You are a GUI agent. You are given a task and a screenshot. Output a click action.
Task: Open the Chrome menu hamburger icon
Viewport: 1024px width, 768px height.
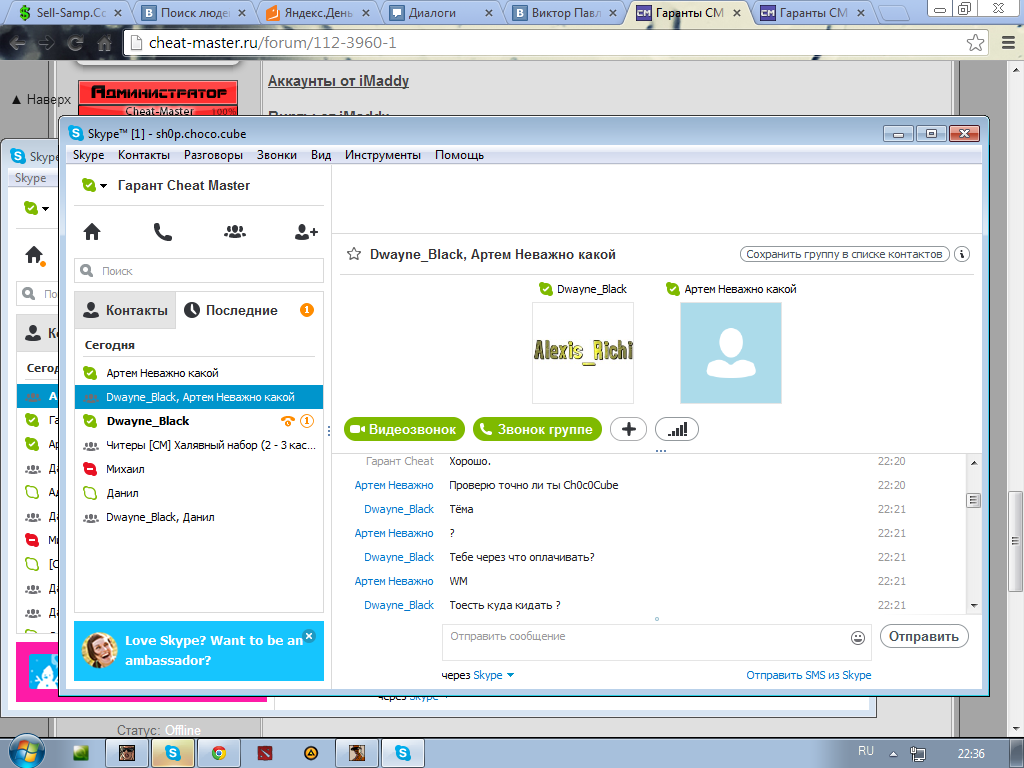click(x=1008, y=43)
